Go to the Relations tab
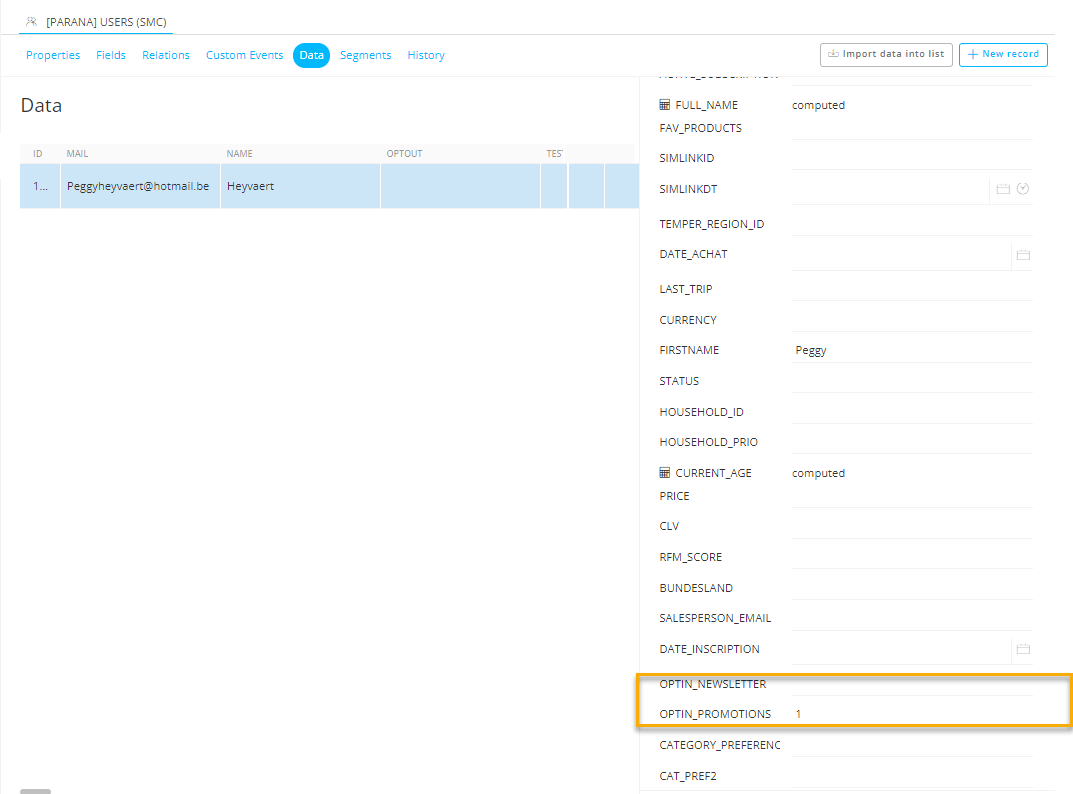 [166, 55]
